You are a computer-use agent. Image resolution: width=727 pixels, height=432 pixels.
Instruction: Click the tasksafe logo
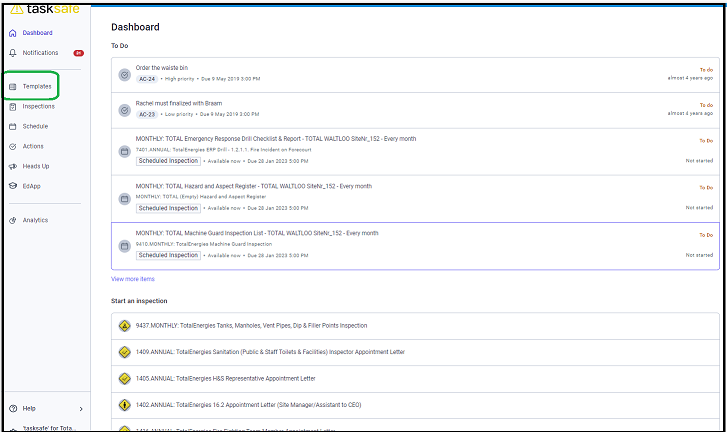45,9
